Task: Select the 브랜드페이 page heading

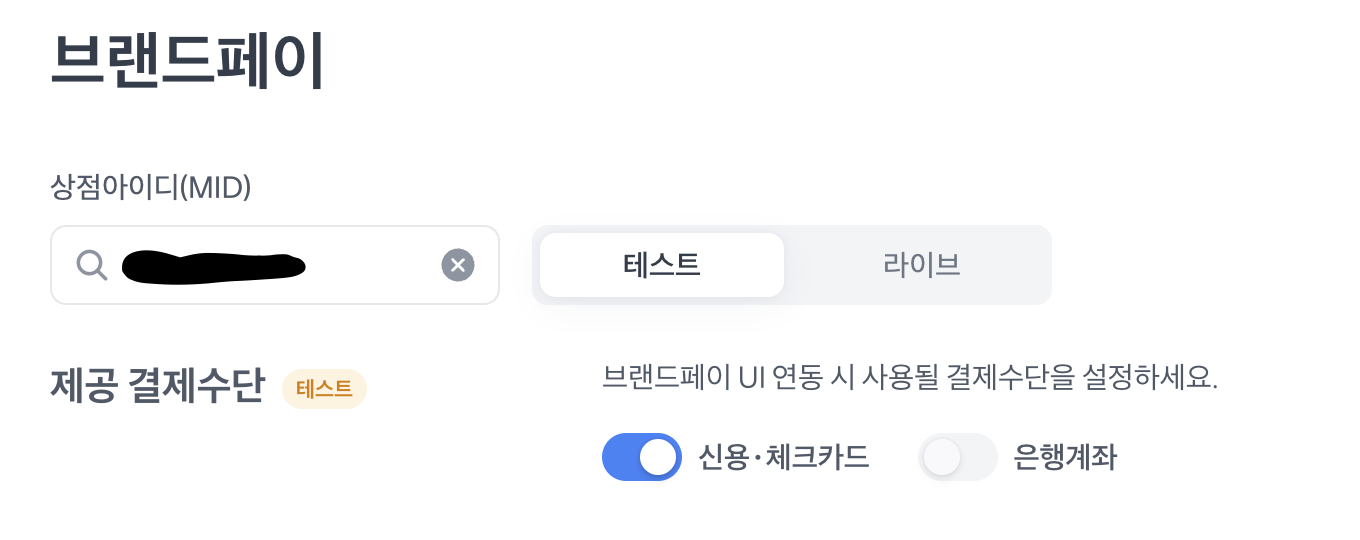Action: click(x=187, y=60)
